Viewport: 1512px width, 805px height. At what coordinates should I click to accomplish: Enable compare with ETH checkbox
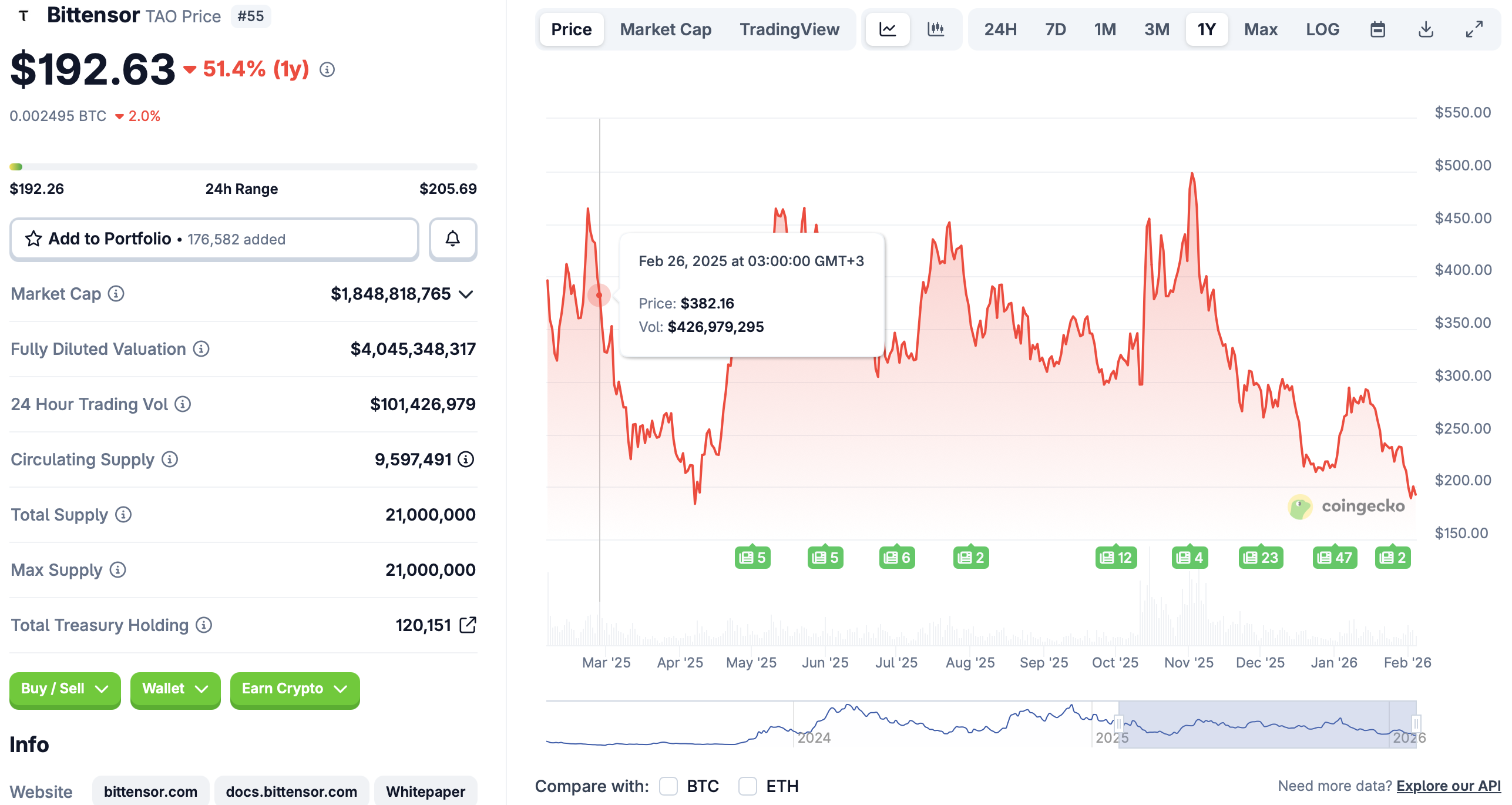coord(747,786)
